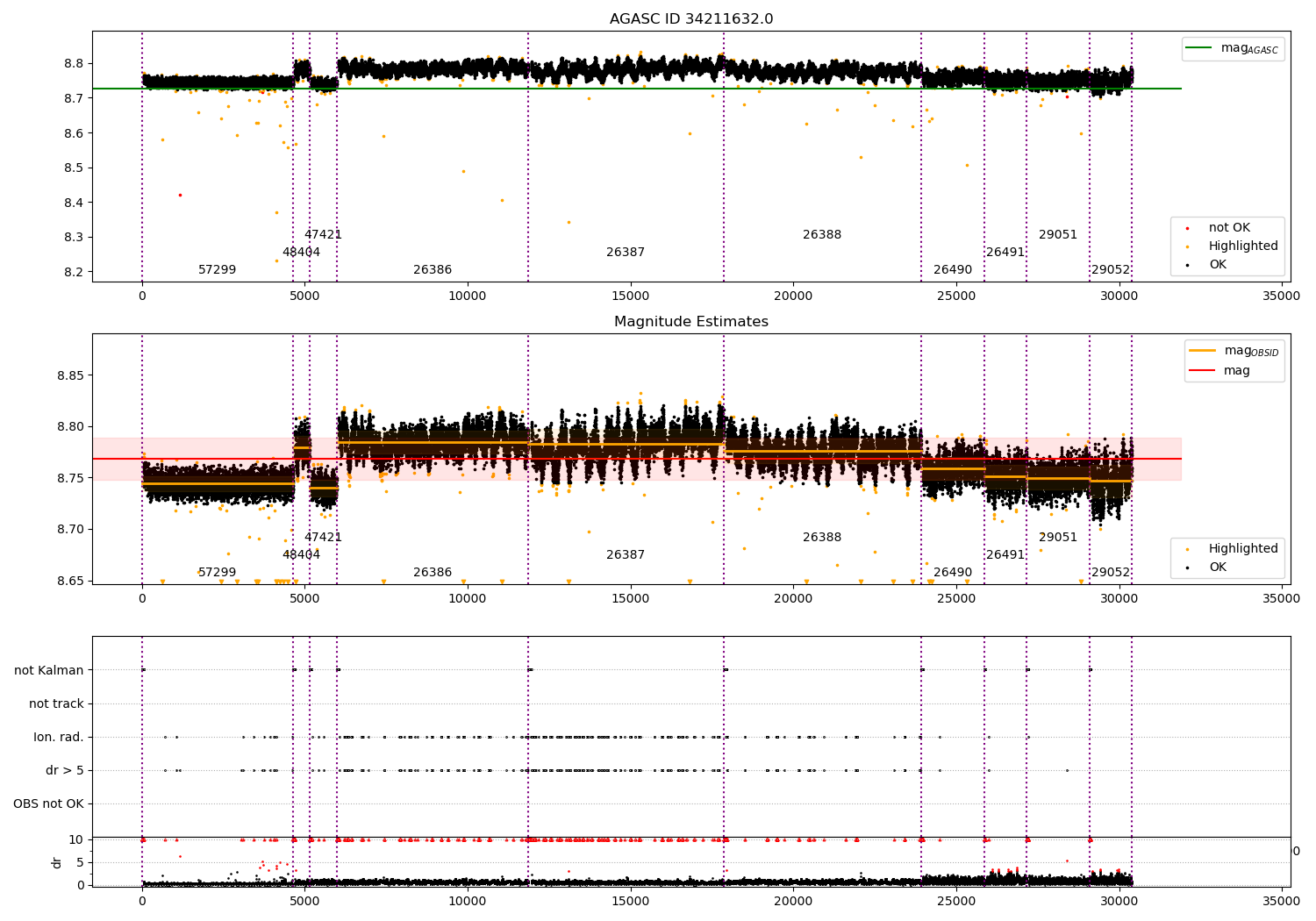Click x-axis tick 15000 under the top plot
Screen dimensions: 1316x921
point(630,296)
